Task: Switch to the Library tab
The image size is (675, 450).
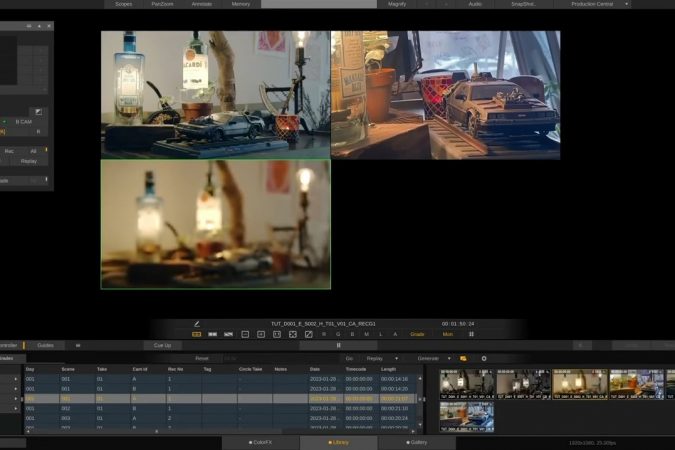Action: (340, 442)
